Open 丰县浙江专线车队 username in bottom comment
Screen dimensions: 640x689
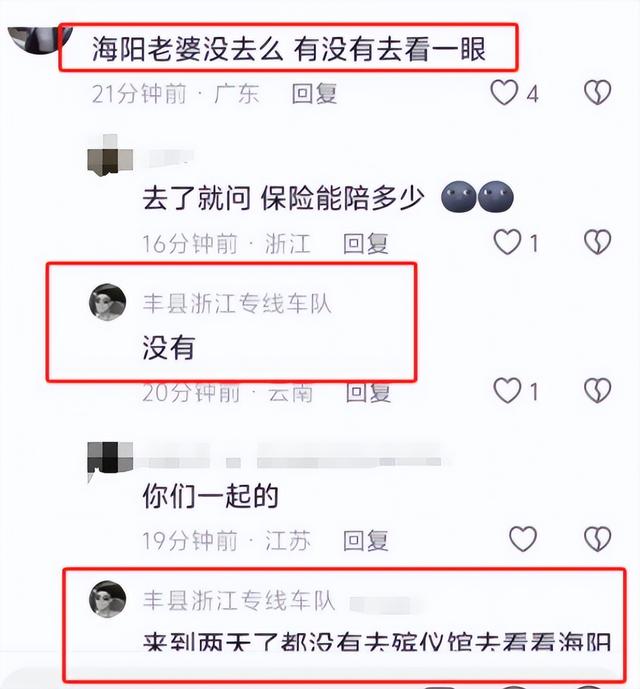(239, 600)
